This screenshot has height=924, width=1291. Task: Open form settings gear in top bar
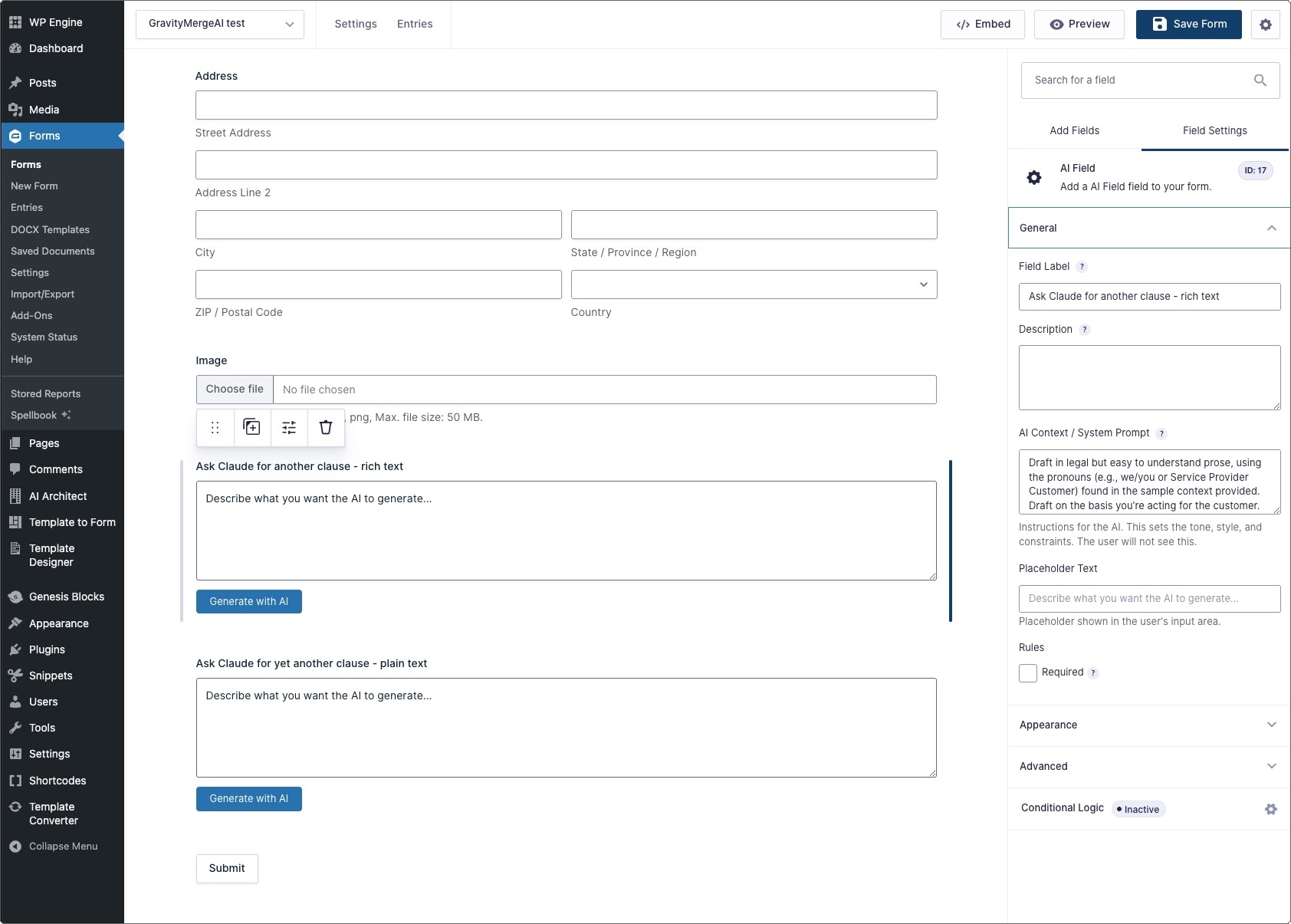1265,25
